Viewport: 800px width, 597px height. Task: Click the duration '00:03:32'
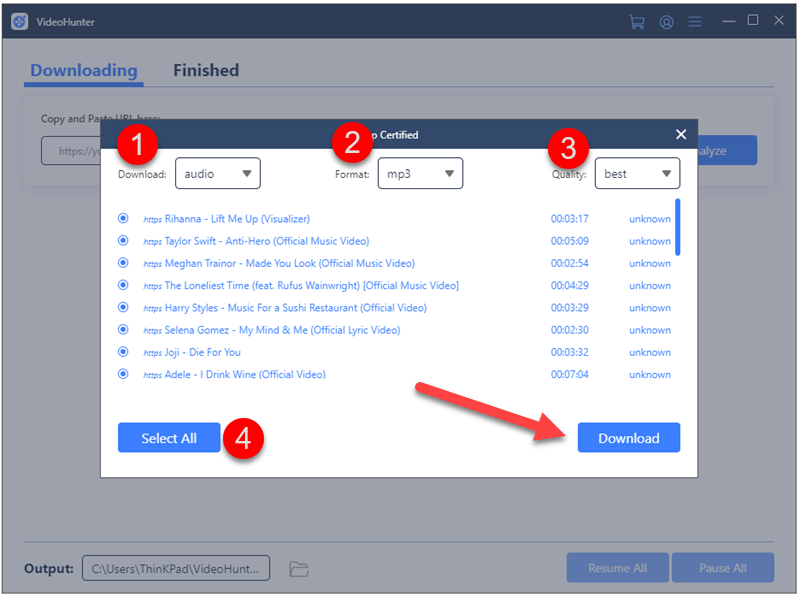(569, 352)
